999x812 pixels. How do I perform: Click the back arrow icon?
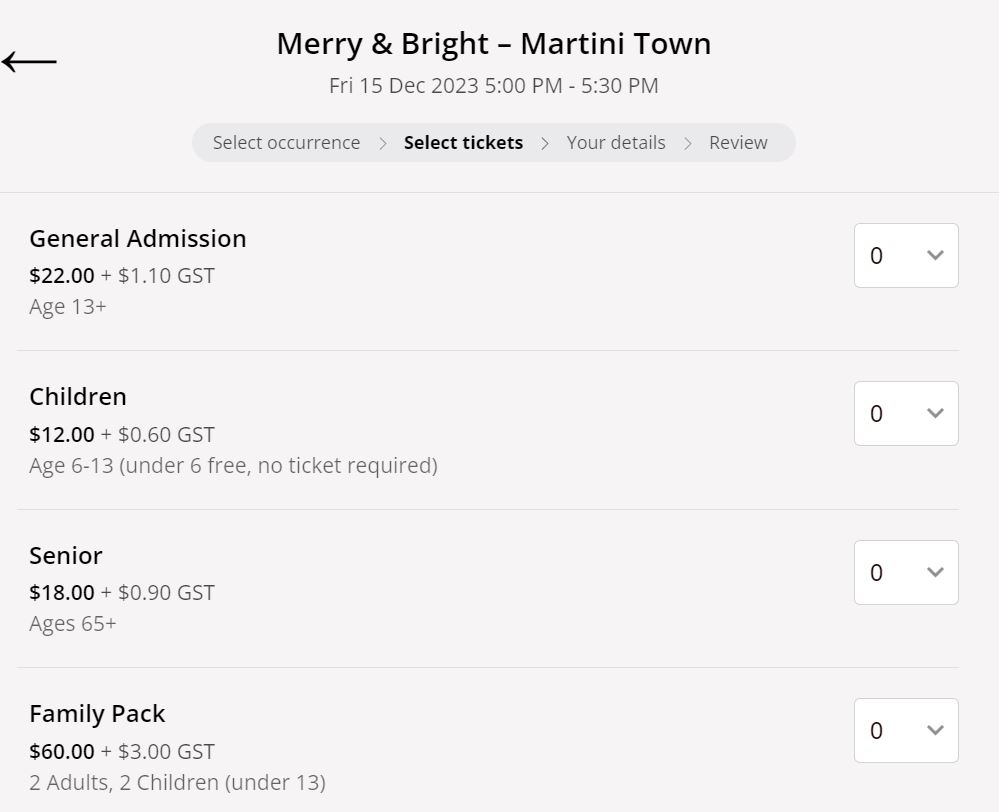coord(30,62)
